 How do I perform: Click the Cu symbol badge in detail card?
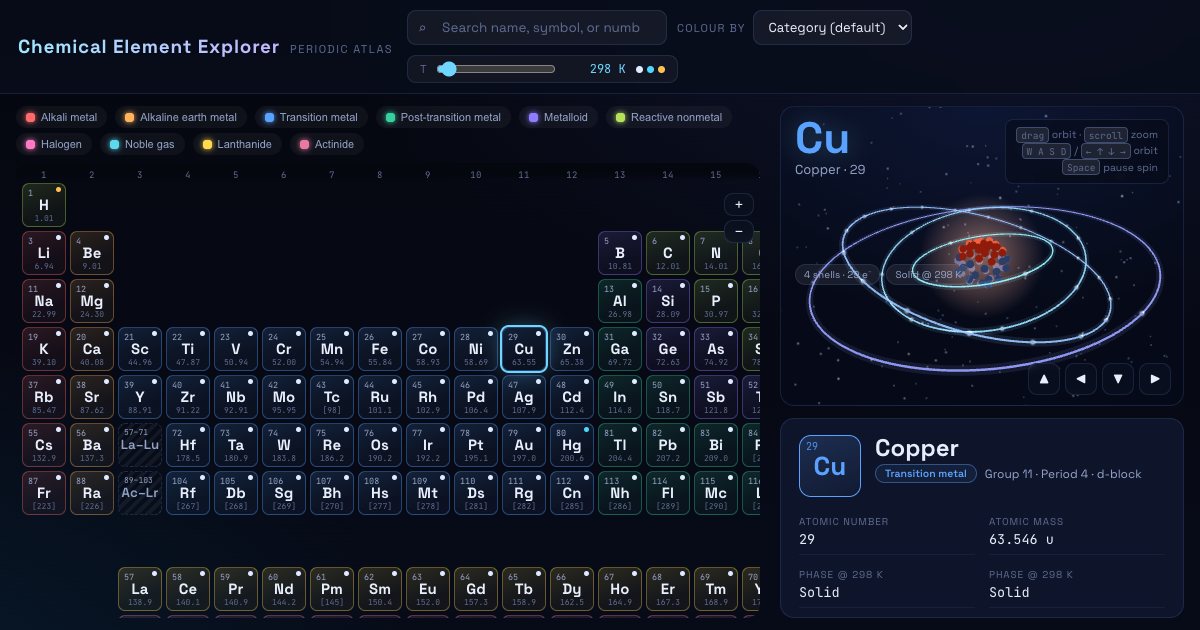[830, 466]
